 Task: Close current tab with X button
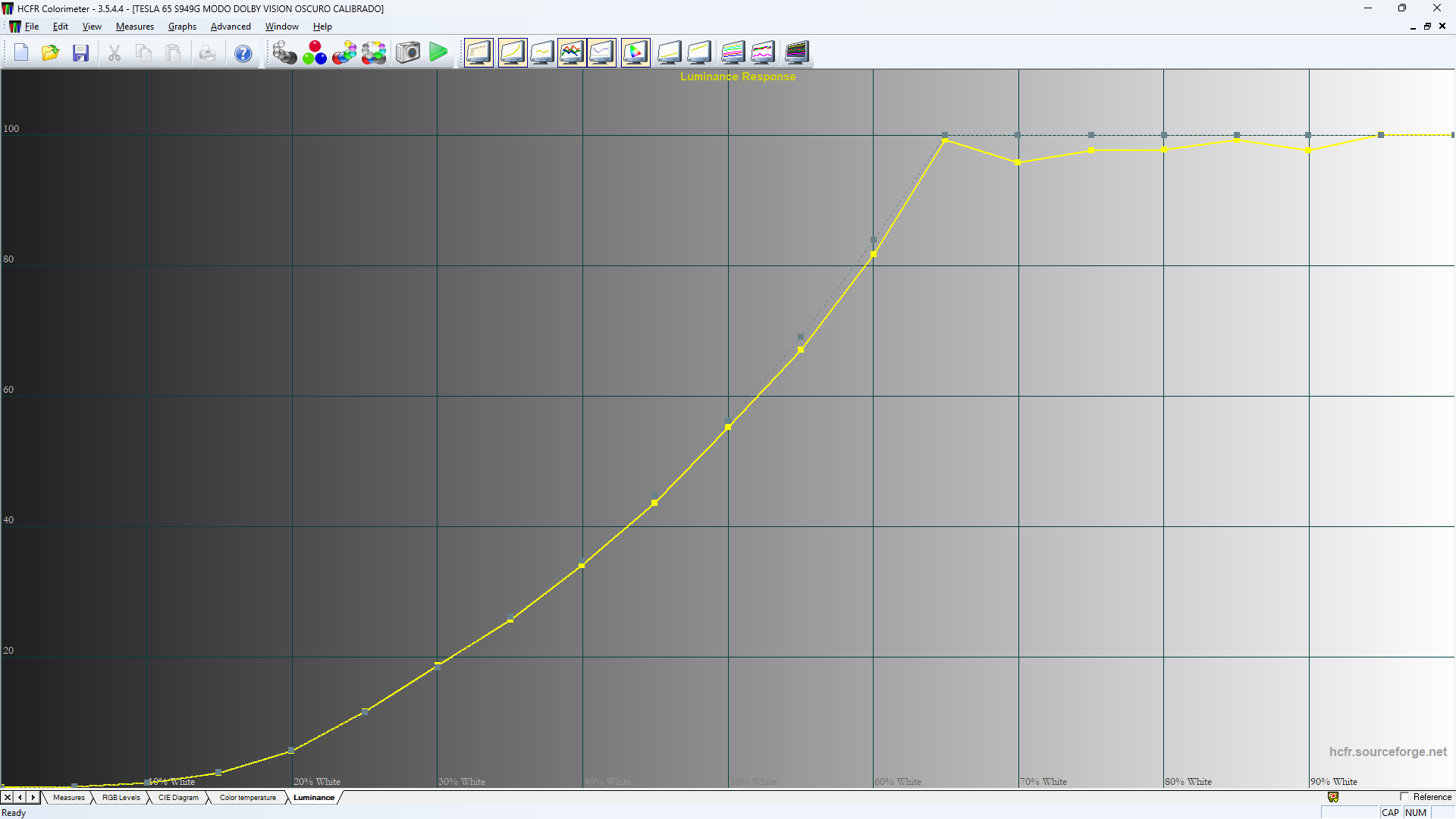[x=8, y=798]
